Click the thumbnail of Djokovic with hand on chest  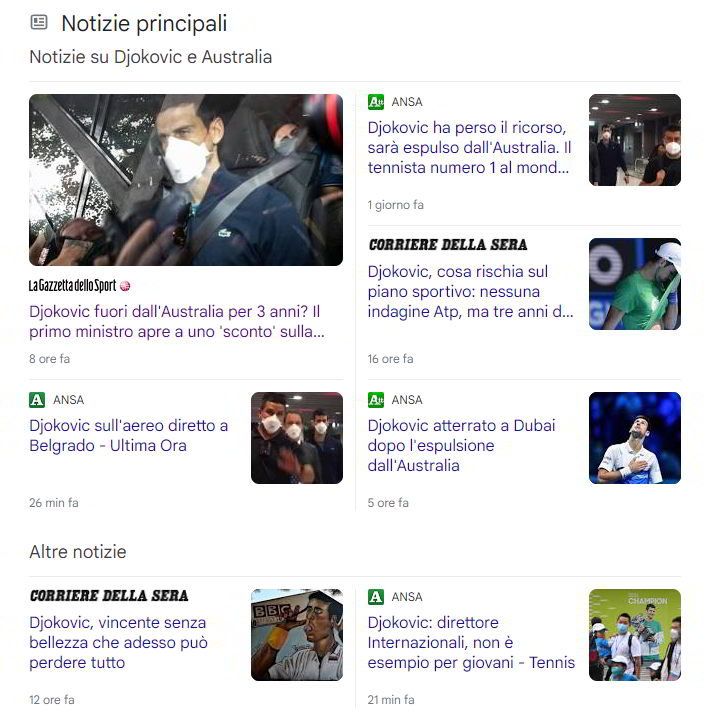[635, 438]
